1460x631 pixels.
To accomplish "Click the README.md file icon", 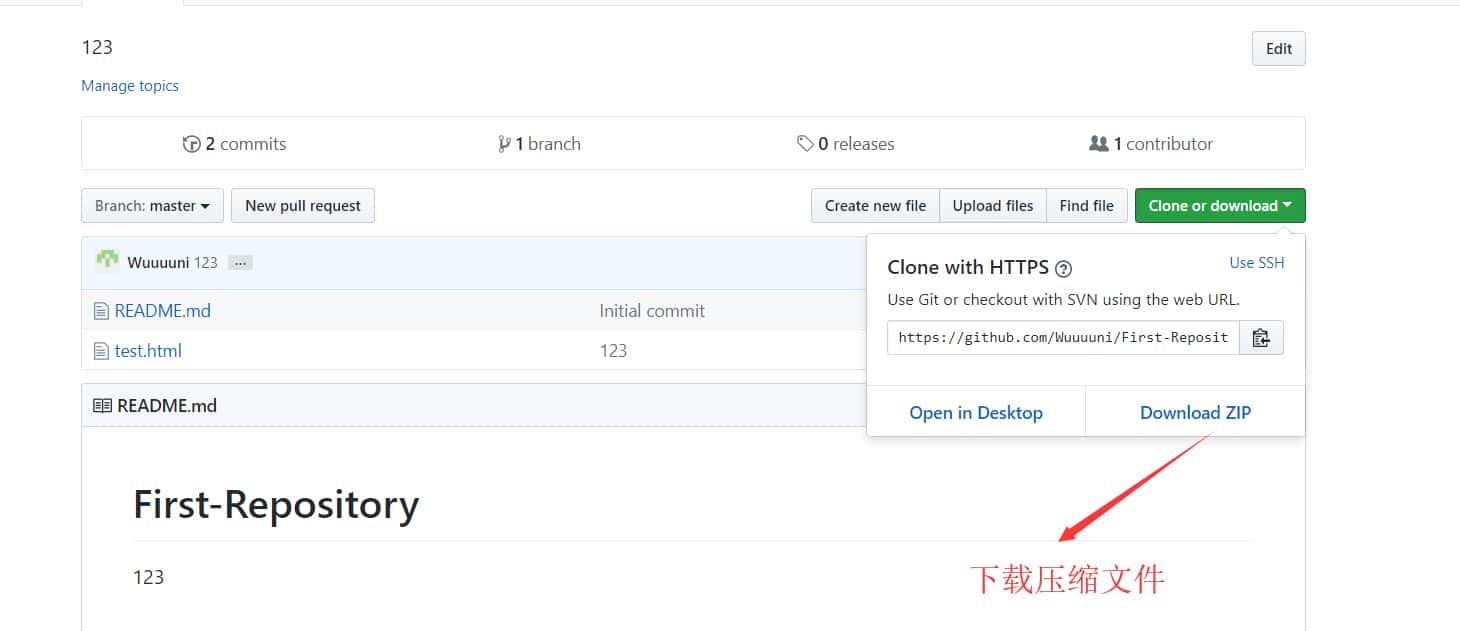I will 101,311.
